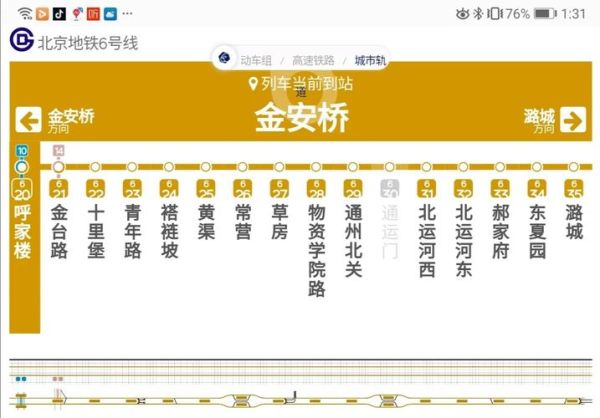Click the round blue logo beside 动车组
Viewport: 600px width, 418px height.
click(x=224, y=58)
